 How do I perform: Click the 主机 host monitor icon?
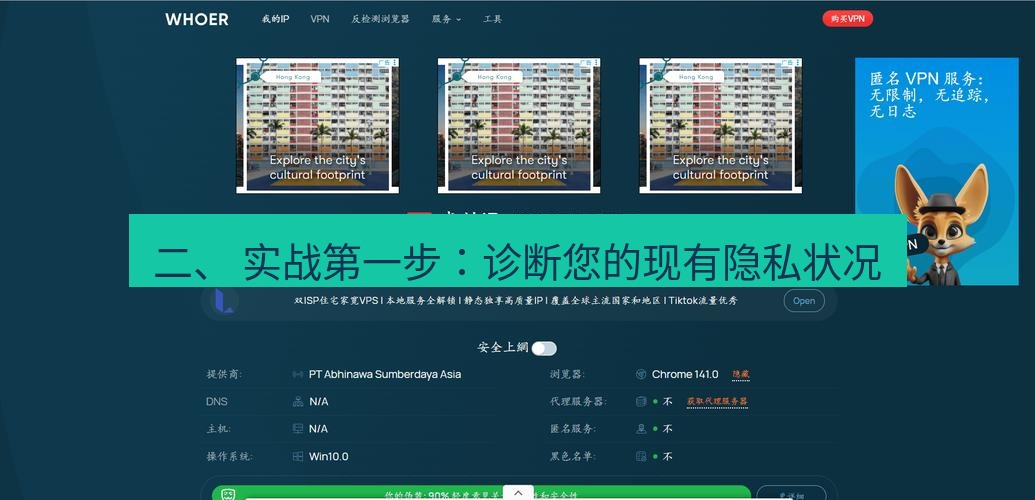click(298, 429)
